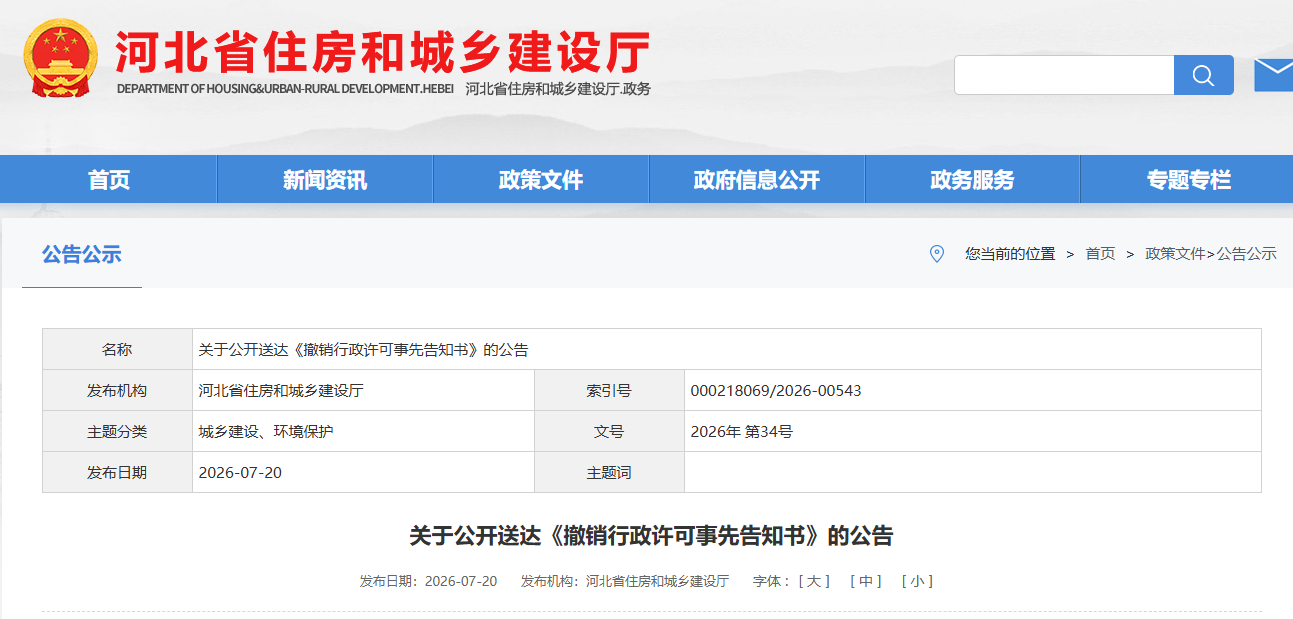Open the envelope mail icon
This screenshot has width=1293, height=619.
[1273, 74]
